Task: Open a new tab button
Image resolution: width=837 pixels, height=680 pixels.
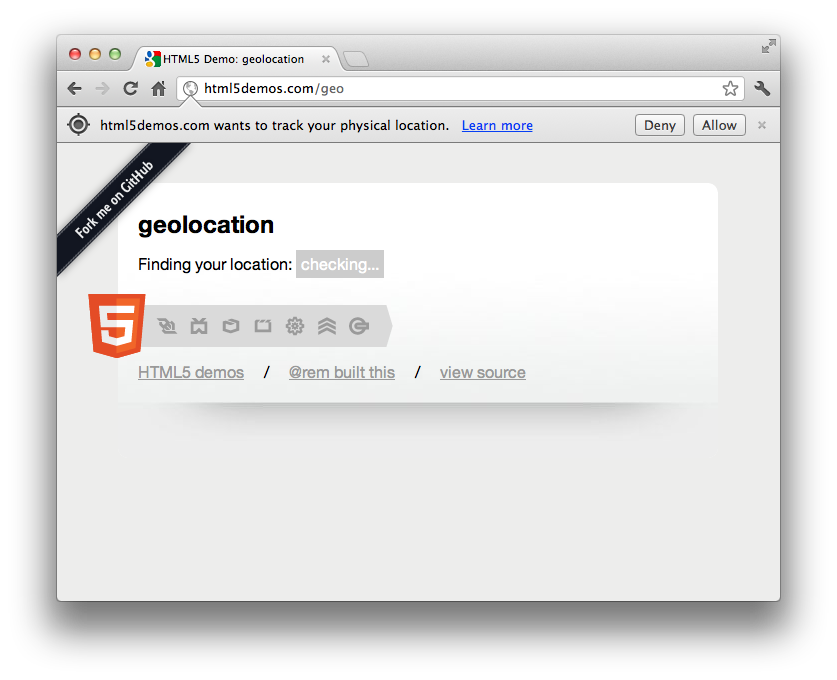Action: coord(356,59)
